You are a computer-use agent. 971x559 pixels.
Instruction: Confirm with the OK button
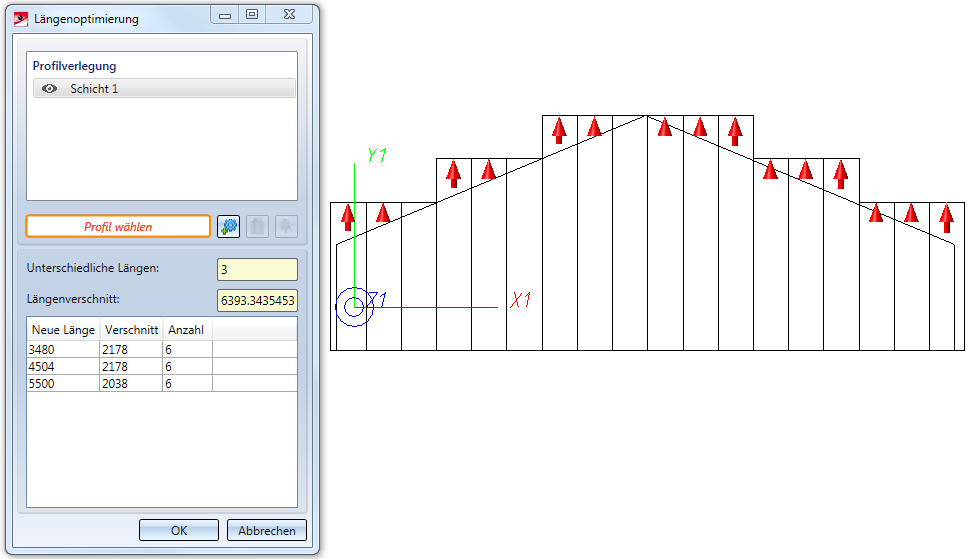[179, 531]
